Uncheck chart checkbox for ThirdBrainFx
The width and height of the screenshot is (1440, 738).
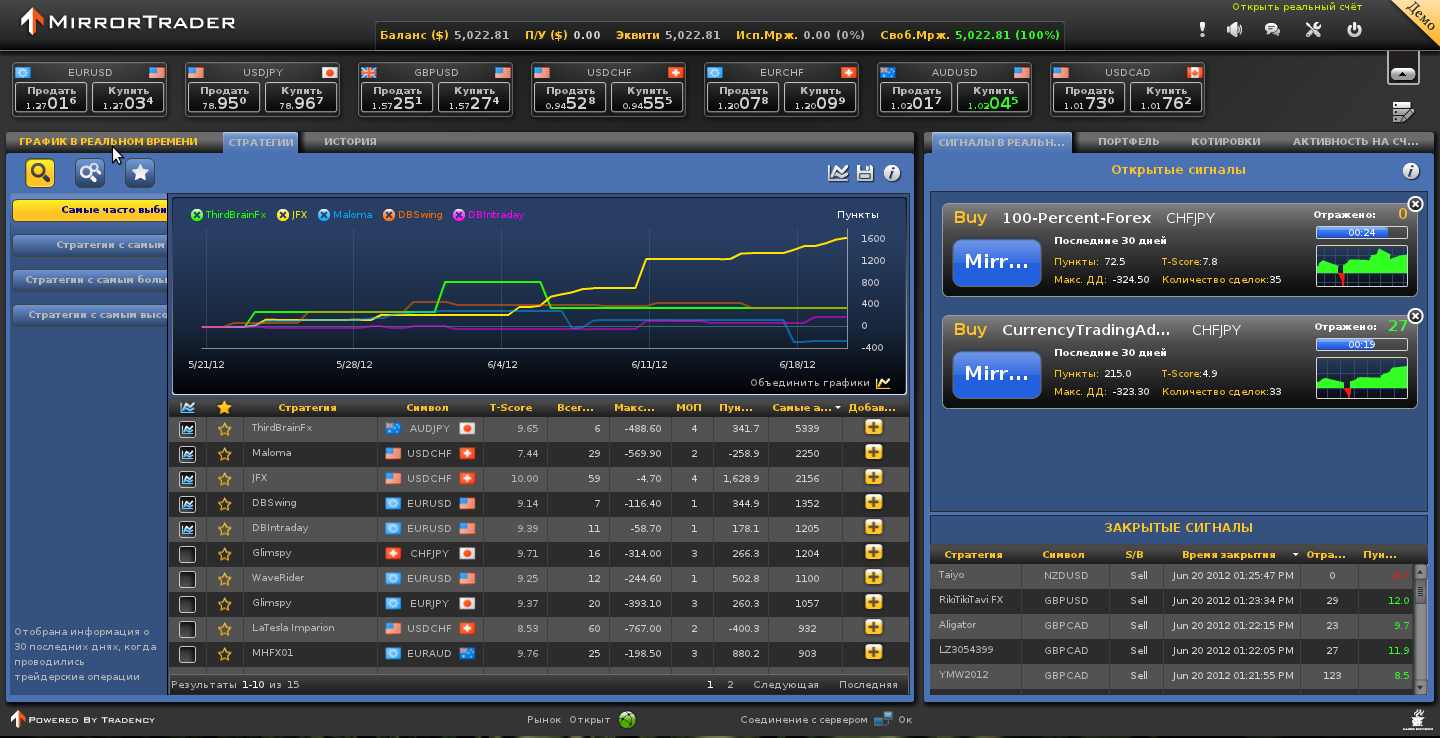point(187,429)
